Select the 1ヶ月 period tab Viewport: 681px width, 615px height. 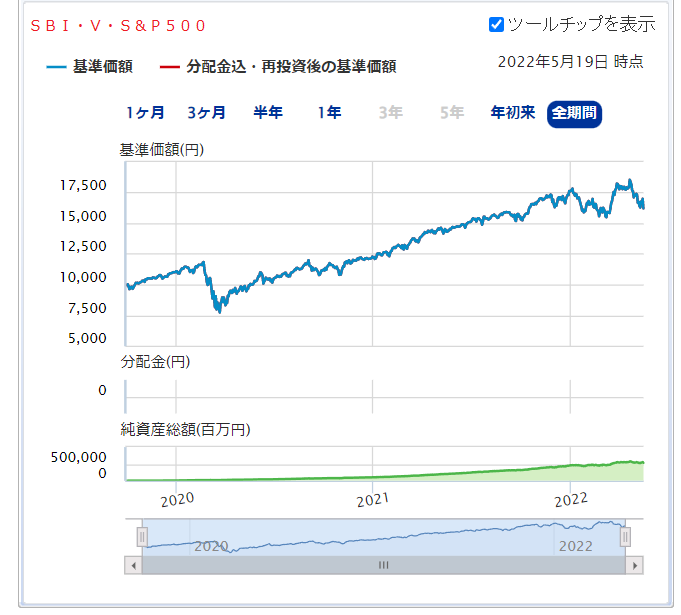point(145,113)
